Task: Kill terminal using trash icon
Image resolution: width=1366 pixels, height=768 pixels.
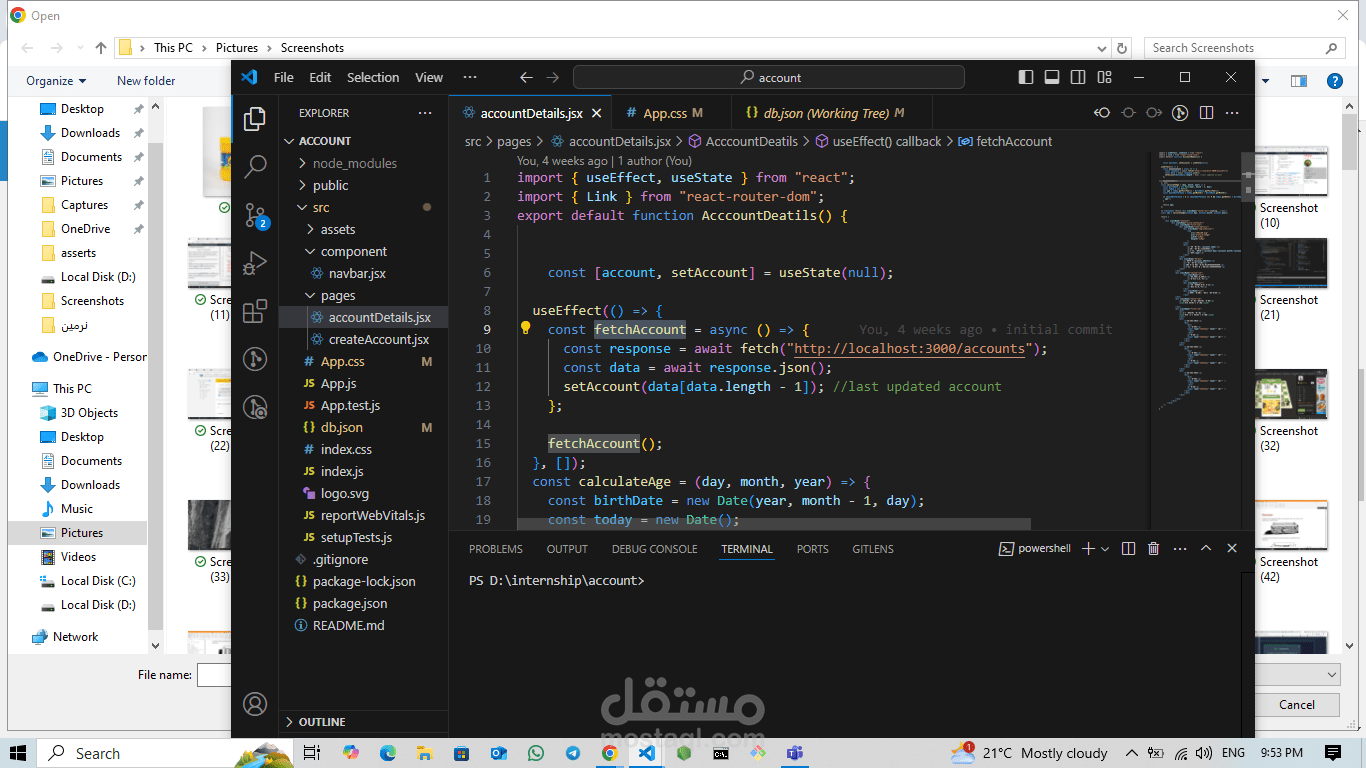Action: click(1153, 549)
